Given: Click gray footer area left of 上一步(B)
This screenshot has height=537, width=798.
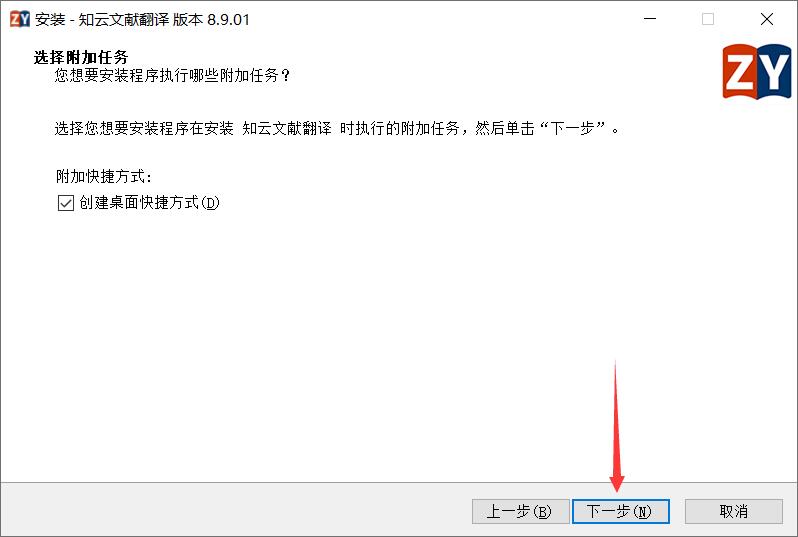Looking at the screenshot, I should click(234, 511).
